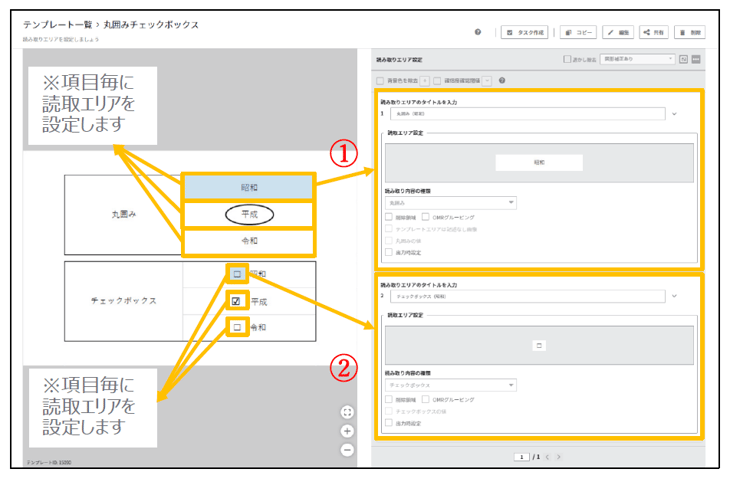Image resolution: width=730 pixels, height=482 pixels.
Task: Click the help question mark icon in header
Action: point(478,32)
